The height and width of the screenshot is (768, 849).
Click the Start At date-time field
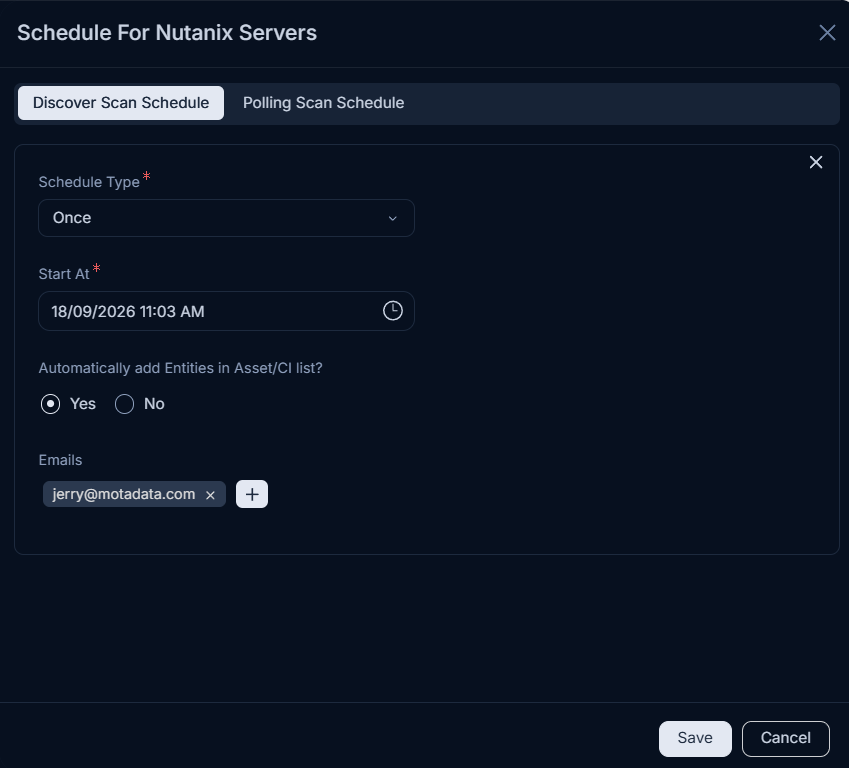(226, 311)
